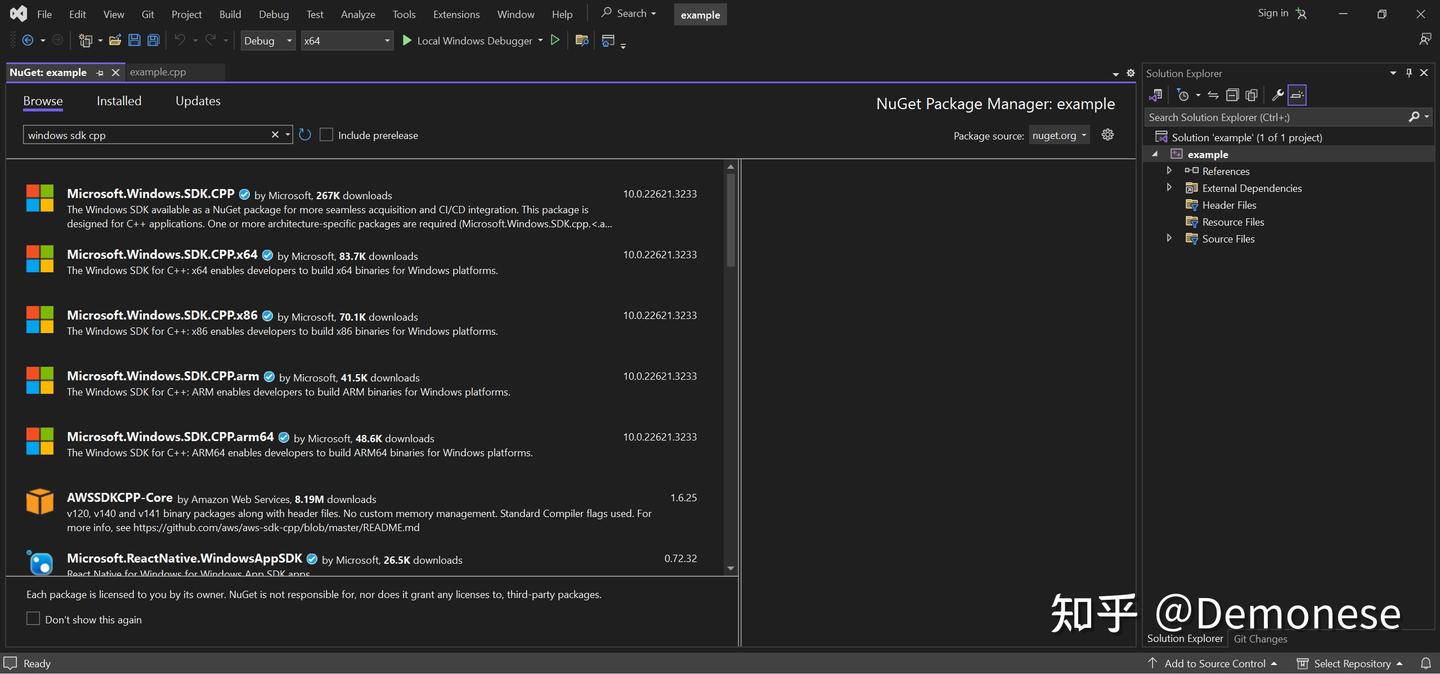
Task: Click the Collapse All icon in Solution Explorer
Action: [1232, 95]
